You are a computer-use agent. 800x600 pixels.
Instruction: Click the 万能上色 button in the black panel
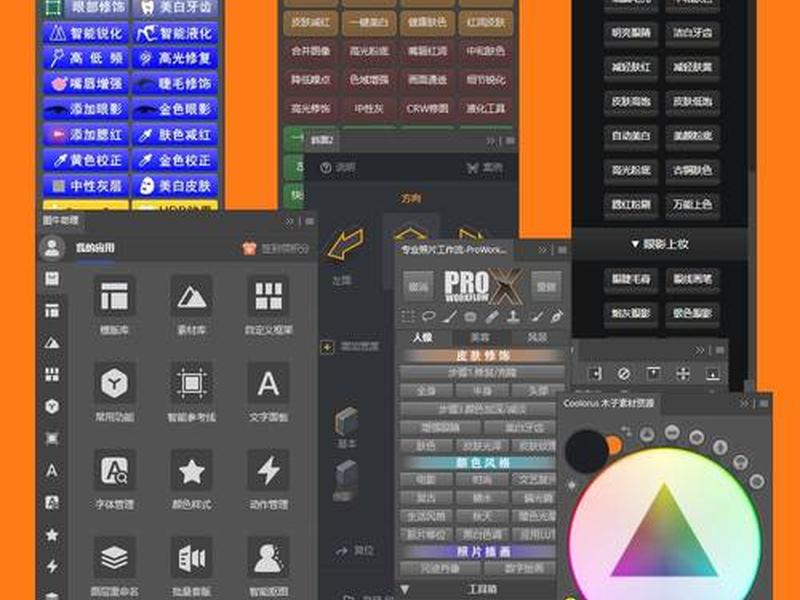[692, 204]
